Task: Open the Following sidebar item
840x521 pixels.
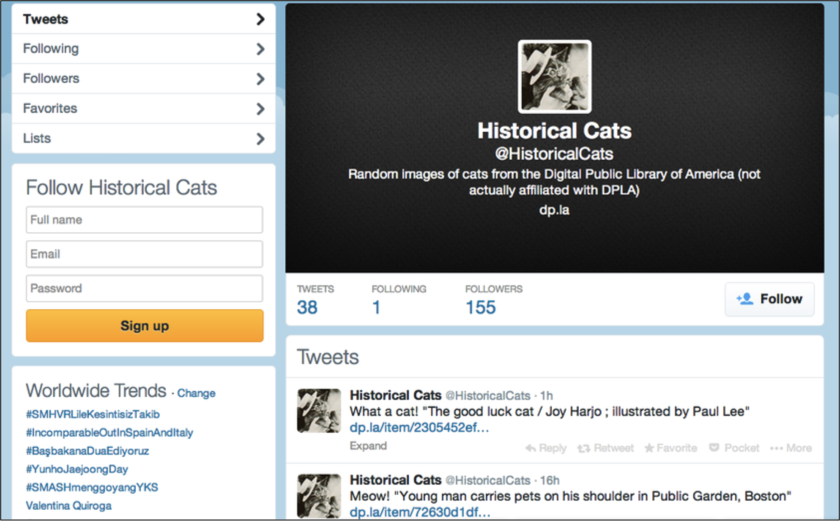Action: click(x=144, y=49)
